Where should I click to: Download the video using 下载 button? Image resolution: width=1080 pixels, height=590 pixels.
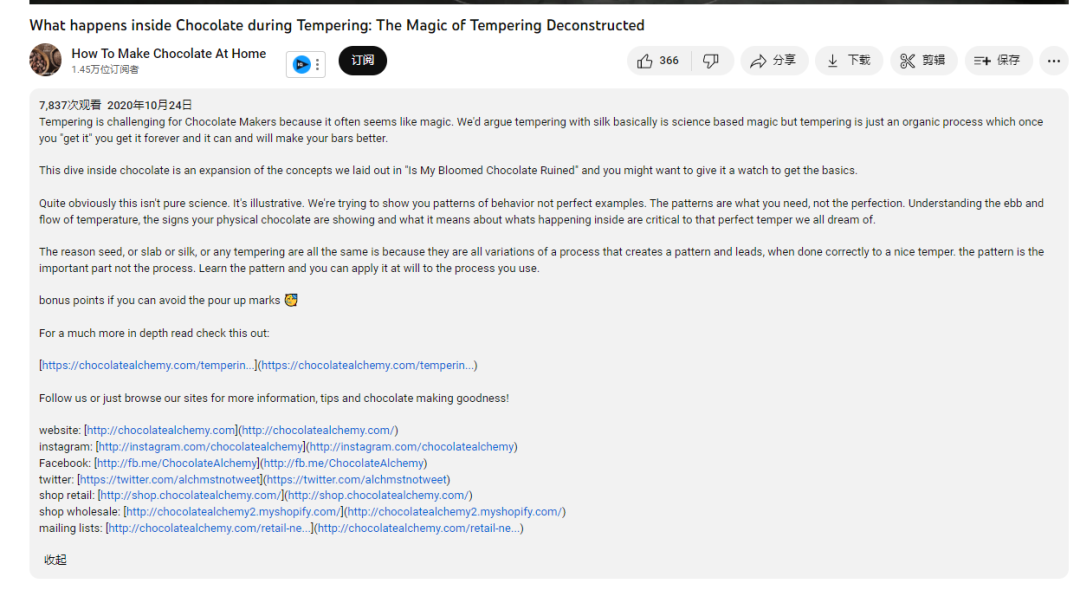coord(849,61)
